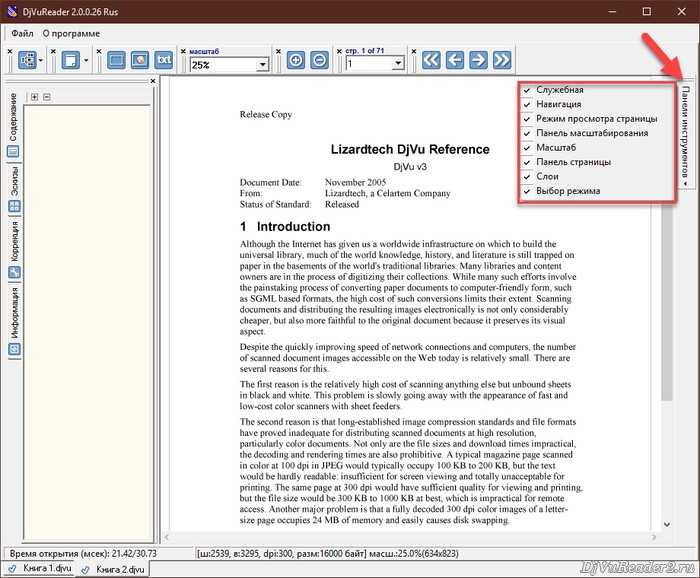Click the DjVuReader title bar app icon
This screenshot has height=578, width=700.
tap(12, 11)
